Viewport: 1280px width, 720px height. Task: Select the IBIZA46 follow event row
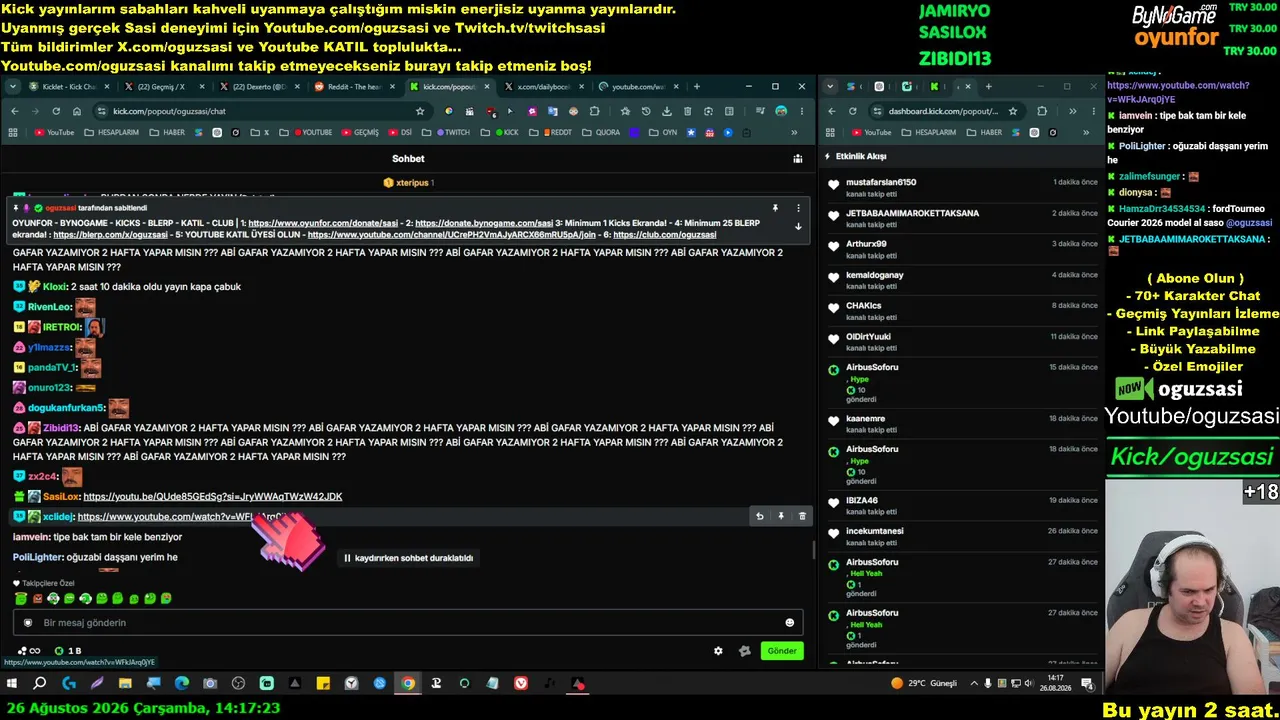tap(963, 505)
